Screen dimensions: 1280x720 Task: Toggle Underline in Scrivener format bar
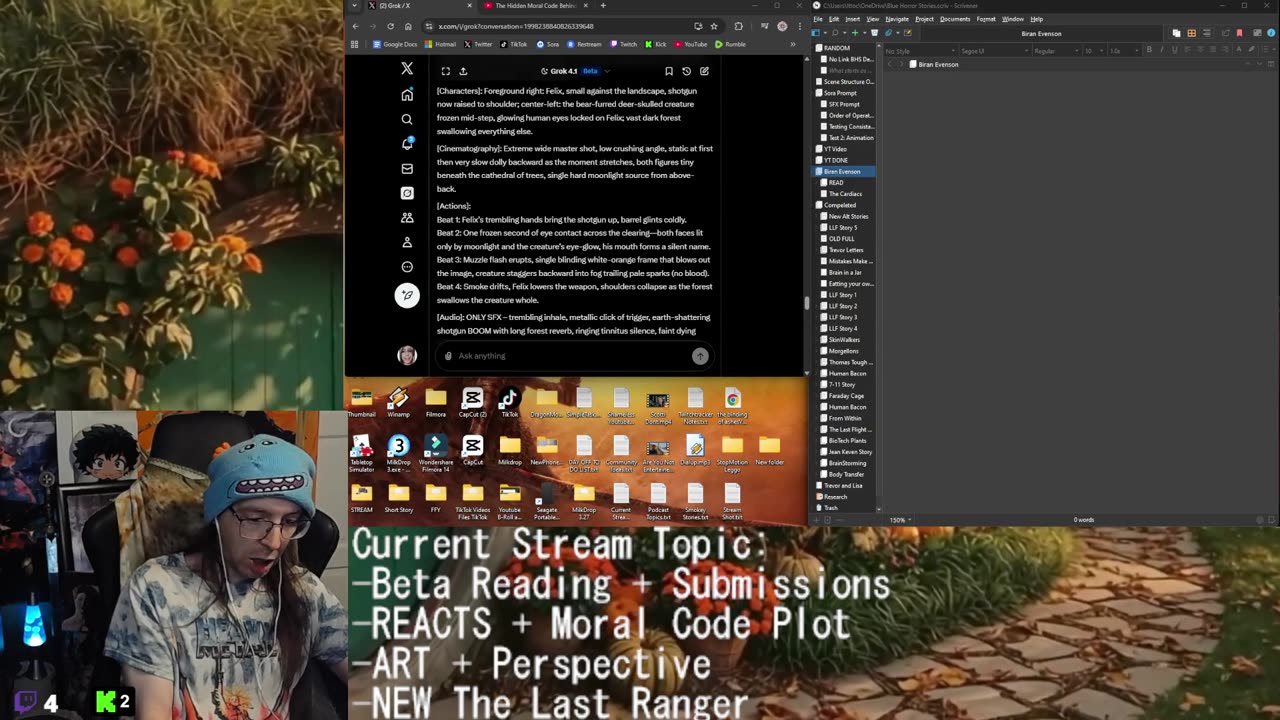pyautogui.click(x=1174, y=50)
